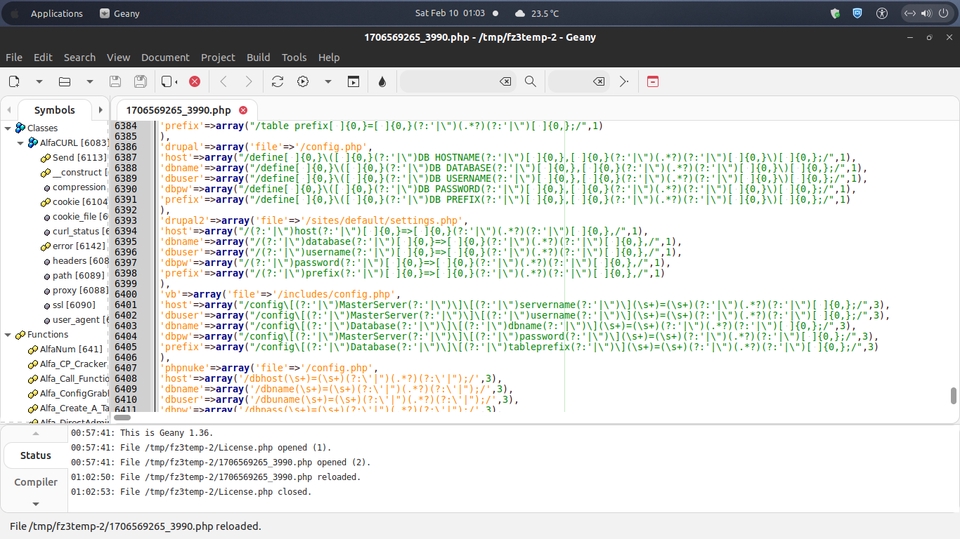Viewport: 960px width, 539px height.
Task: Revert the current file toolbar icon
Action: 169,81
